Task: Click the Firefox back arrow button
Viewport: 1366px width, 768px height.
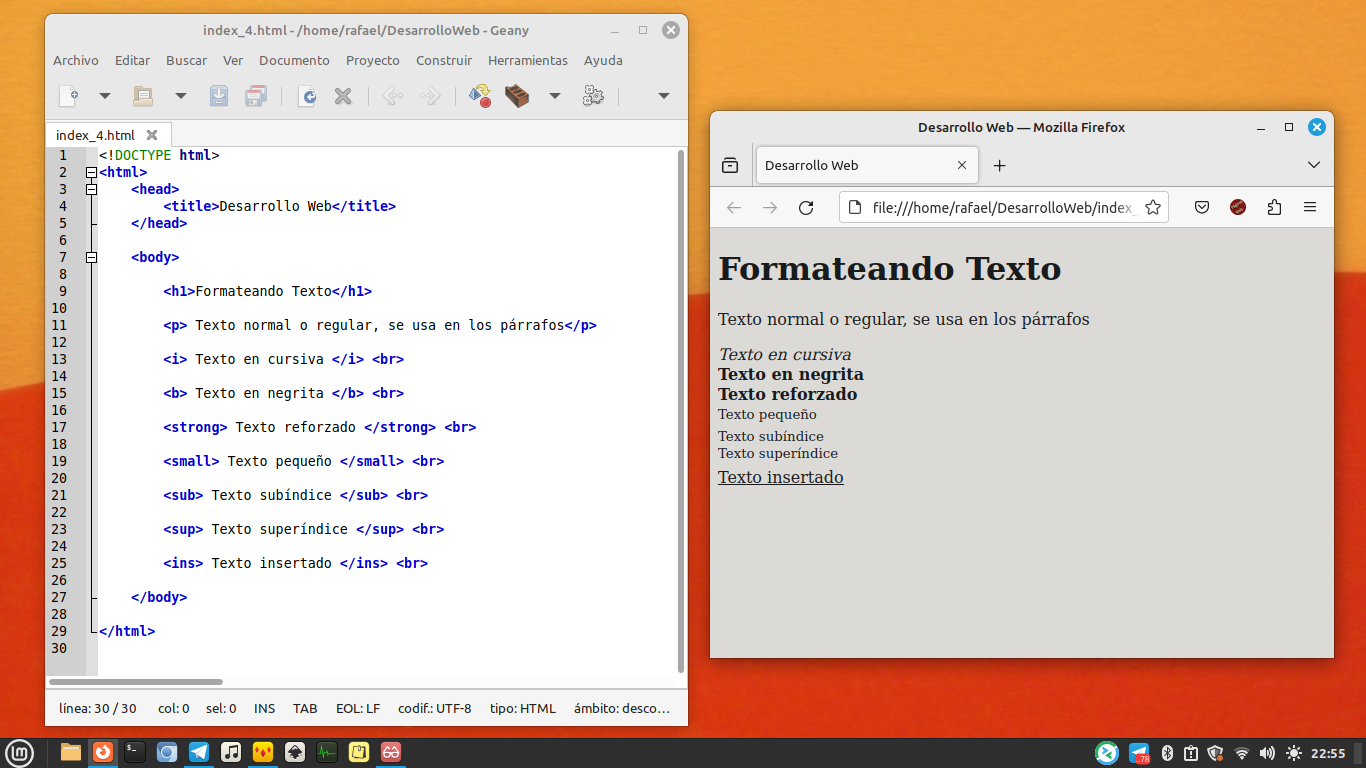Action: click(734, 207)
